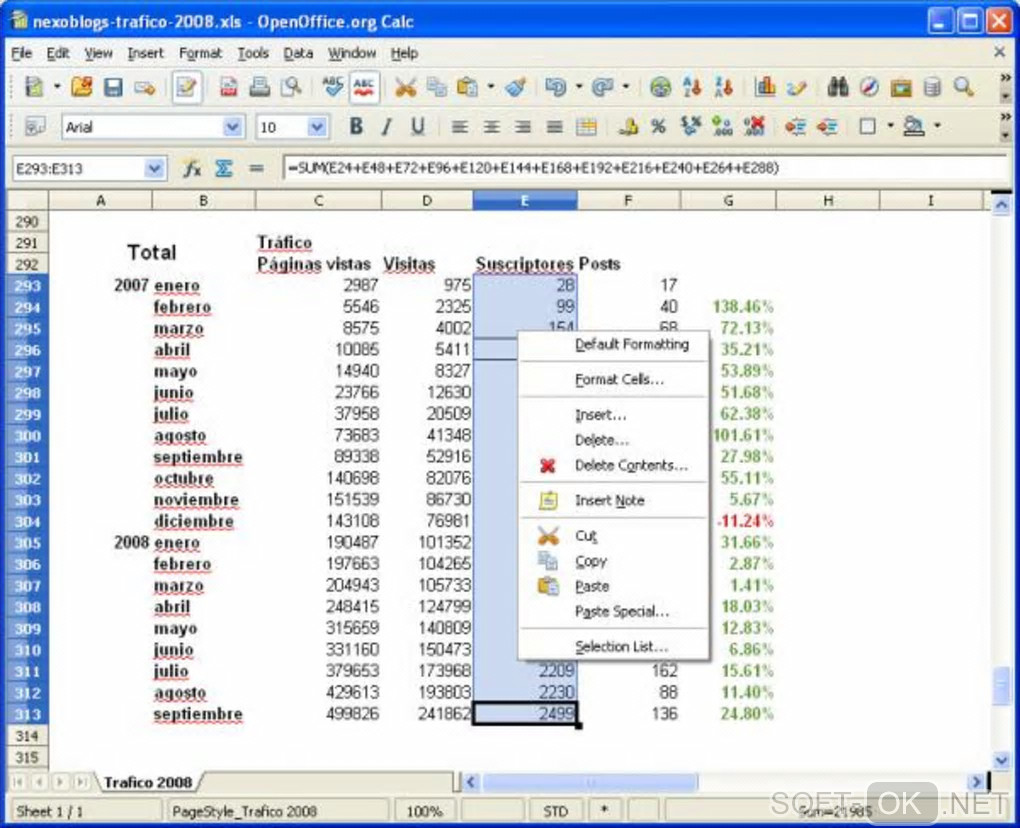Viewport: 1020px width, 828px height.
Task: Center cell content horizontally
Action: [491, 126]
